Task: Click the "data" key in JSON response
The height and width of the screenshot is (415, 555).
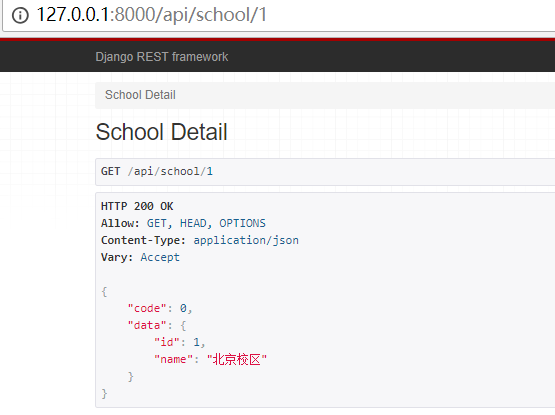Action: (x=147, y=325)
